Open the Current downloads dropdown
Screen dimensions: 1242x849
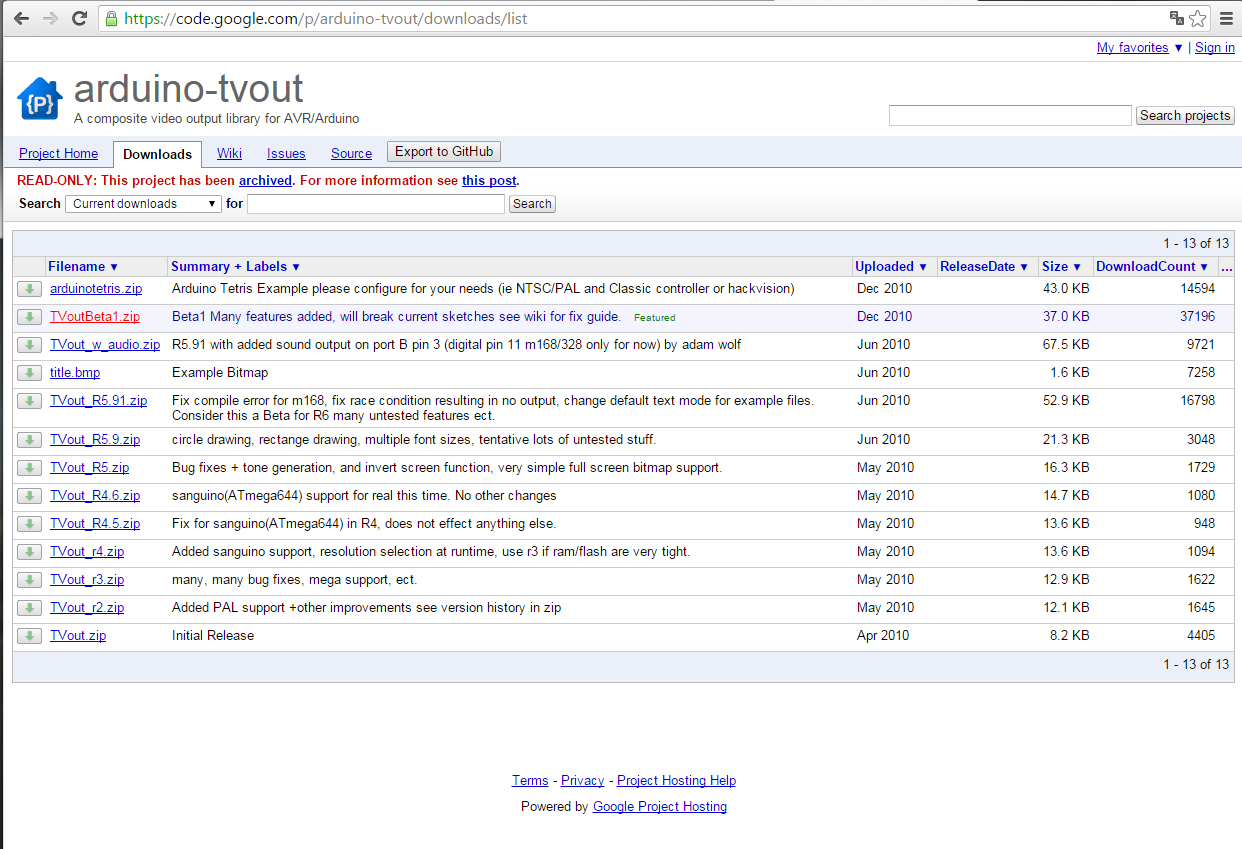tap(143, 204)
